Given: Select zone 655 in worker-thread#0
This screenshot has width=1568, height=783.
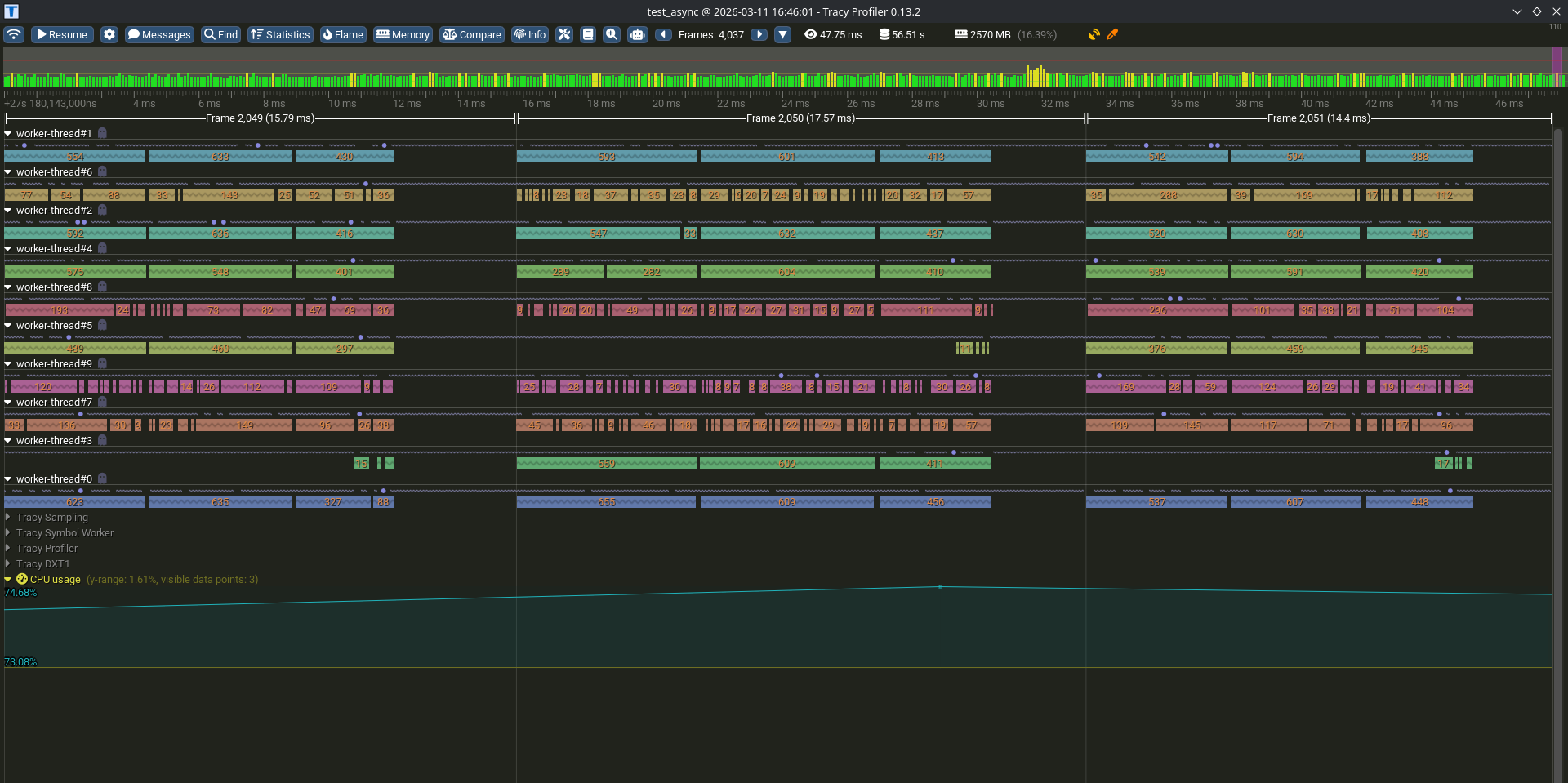Looking at the screenshot, I should [x=606, y=502].
